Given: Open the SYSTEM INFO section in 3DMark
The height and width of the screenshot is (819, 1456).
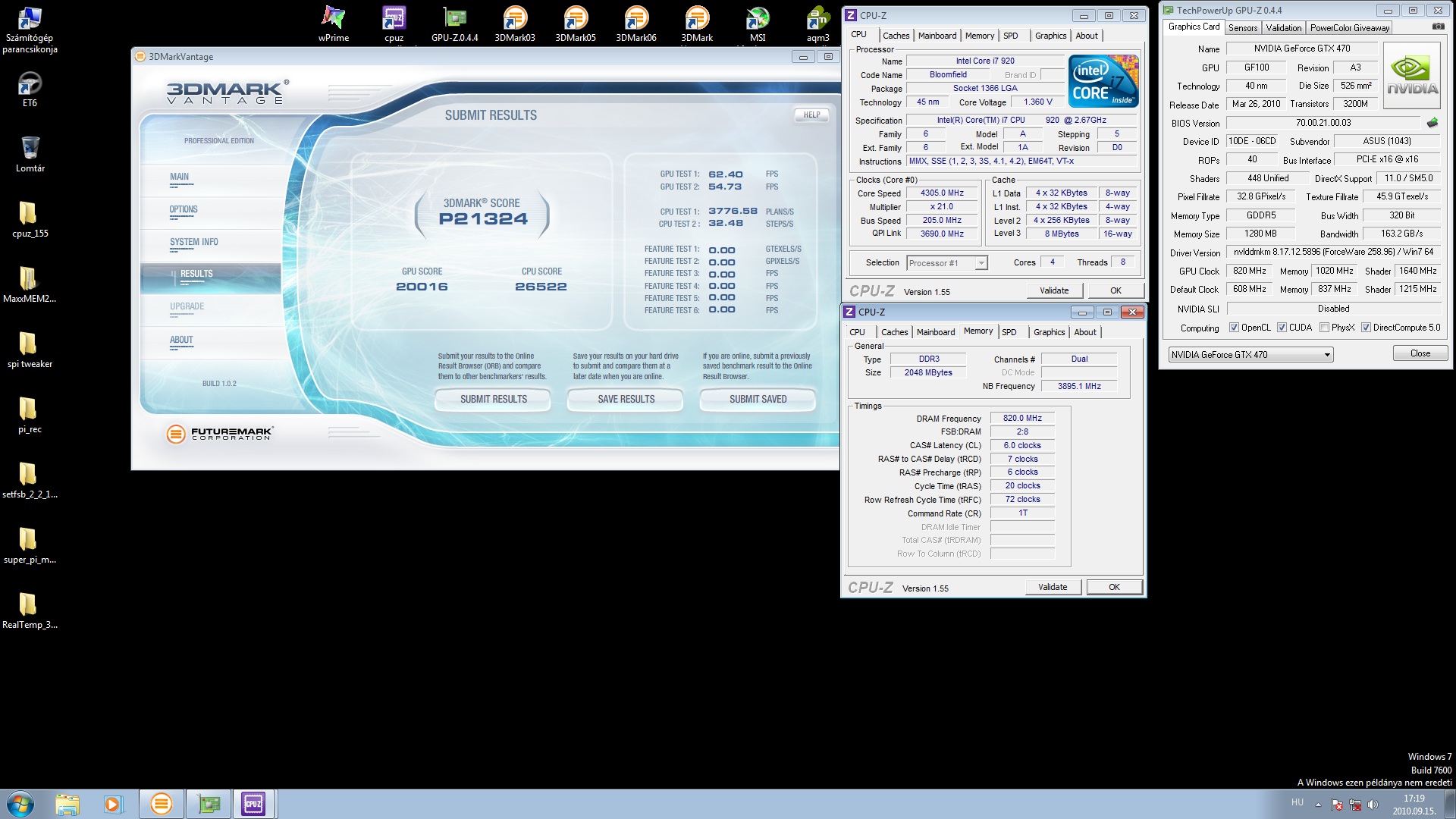Looking at the screenshot, I should pyautogui.click(x=193, y=243).
